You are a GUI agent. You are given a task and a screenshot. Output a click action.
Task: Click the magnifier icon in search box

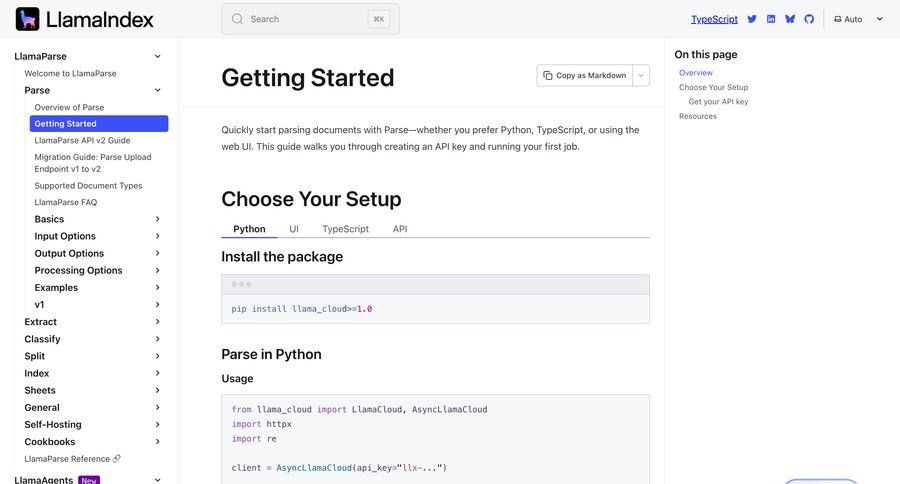point(237,19)
